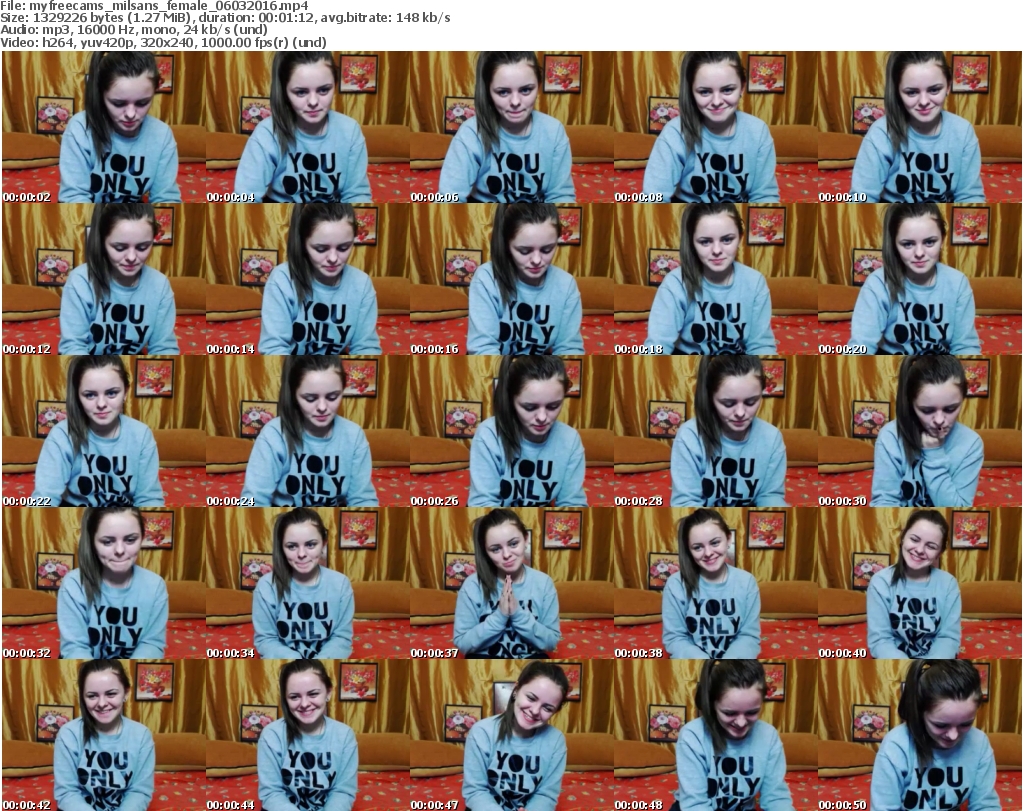Image resolution: width=1024 pixels, height=811 pixels.
Task: Select the 00:00:16 thumbnail
Action: [511, 280]
